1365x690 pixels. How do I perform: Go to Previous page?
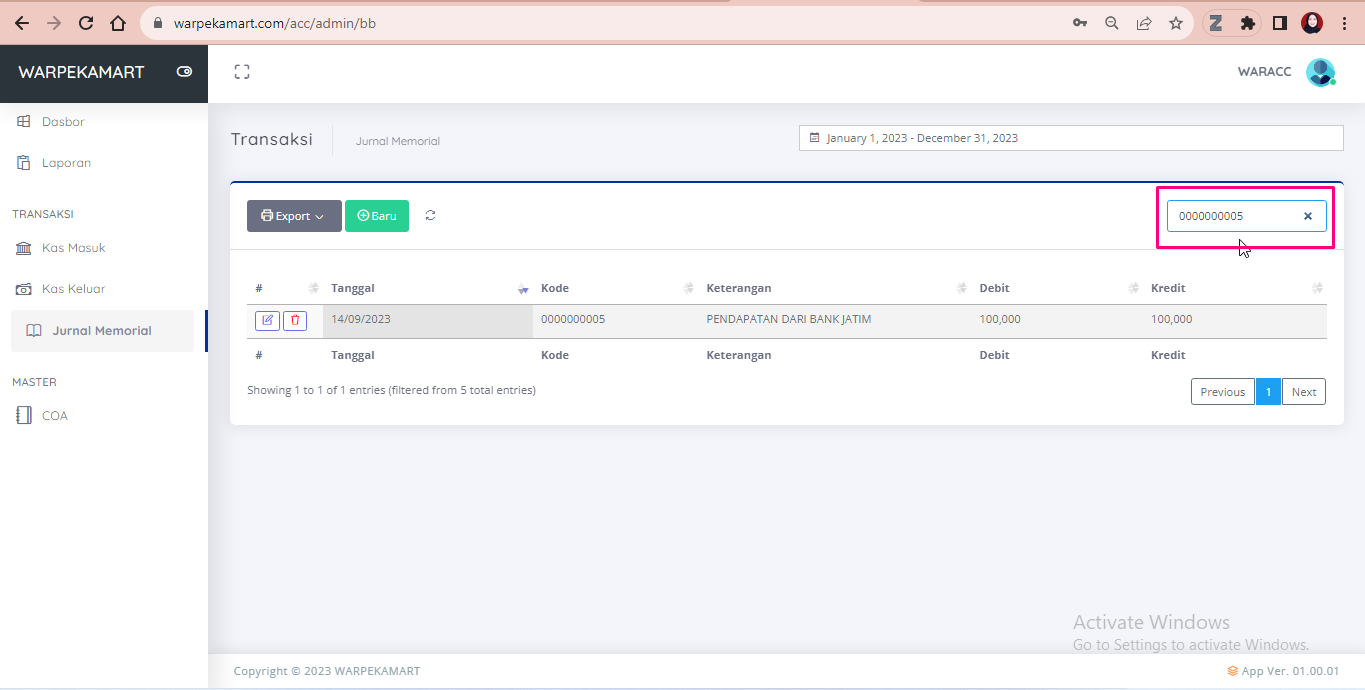pyautogui.click(x=1222, y=392)
